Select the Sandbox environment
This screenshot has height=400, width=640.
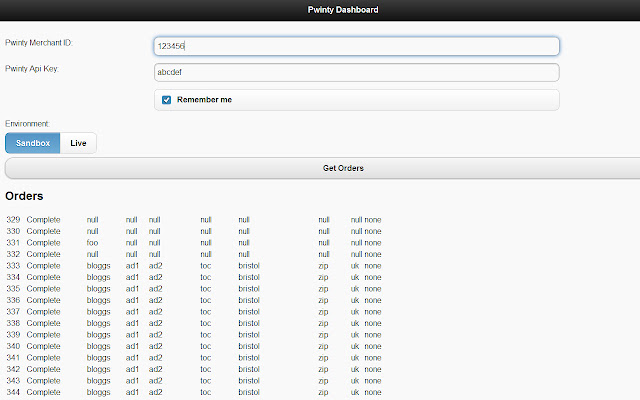(33, 143)
